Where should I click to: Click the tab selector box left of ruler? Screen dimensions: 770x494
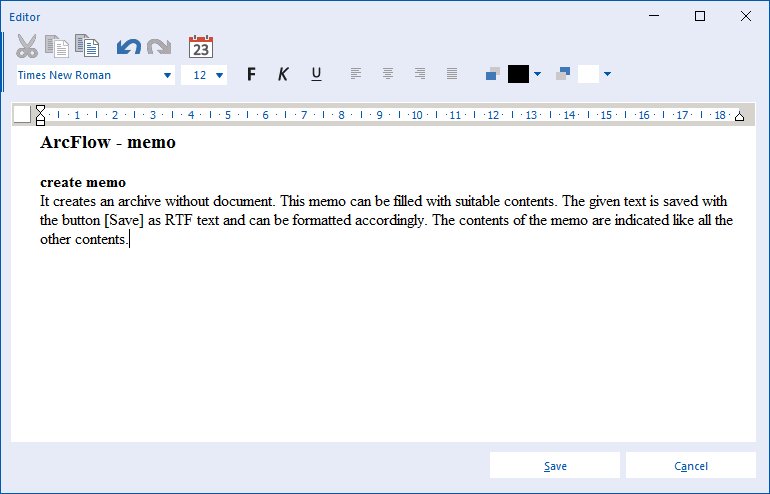(22, 114)
